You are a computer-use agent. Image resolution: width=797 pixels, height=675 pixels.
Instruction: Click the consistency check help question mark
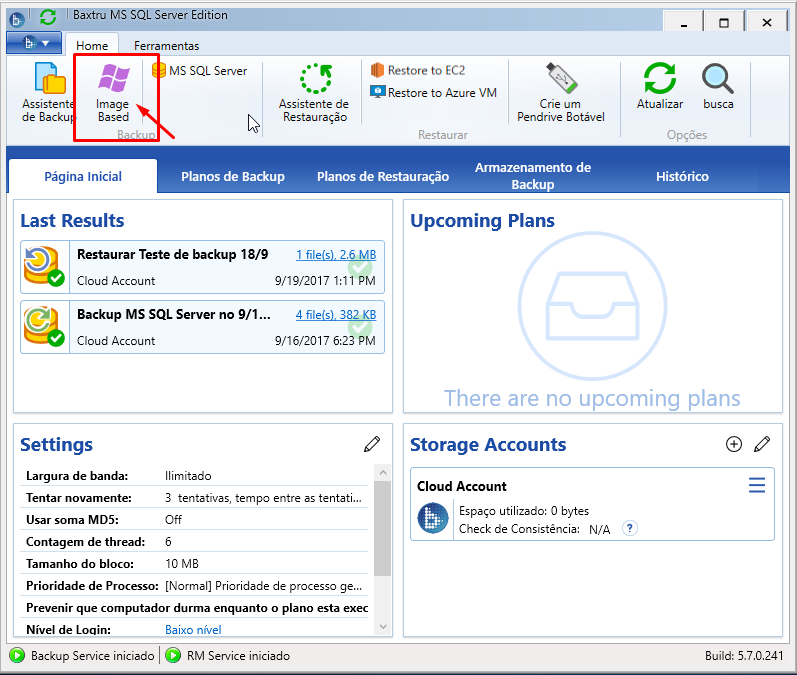[629, 529]
